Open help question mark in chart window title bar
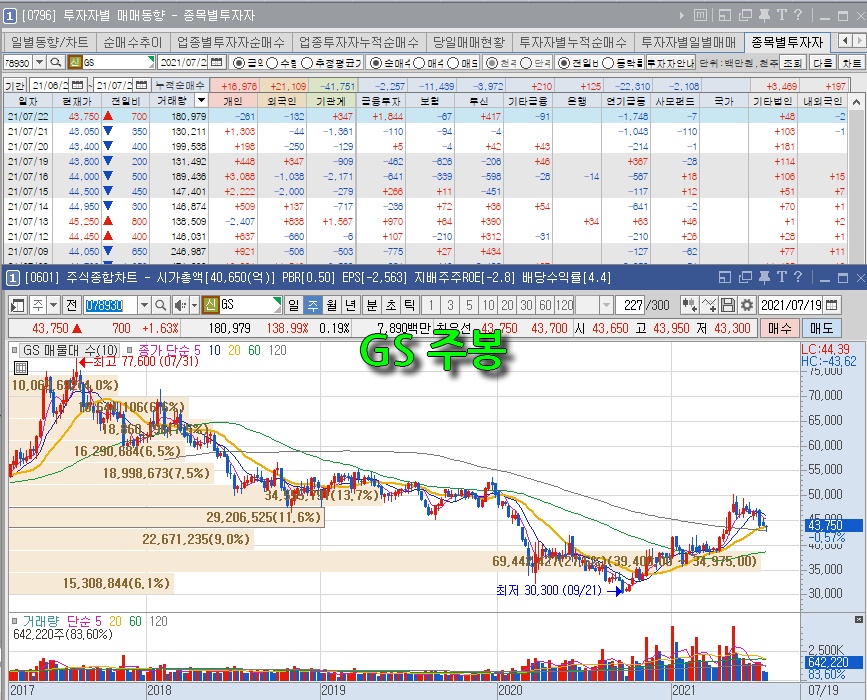867x700 pixels. (798, 278)
